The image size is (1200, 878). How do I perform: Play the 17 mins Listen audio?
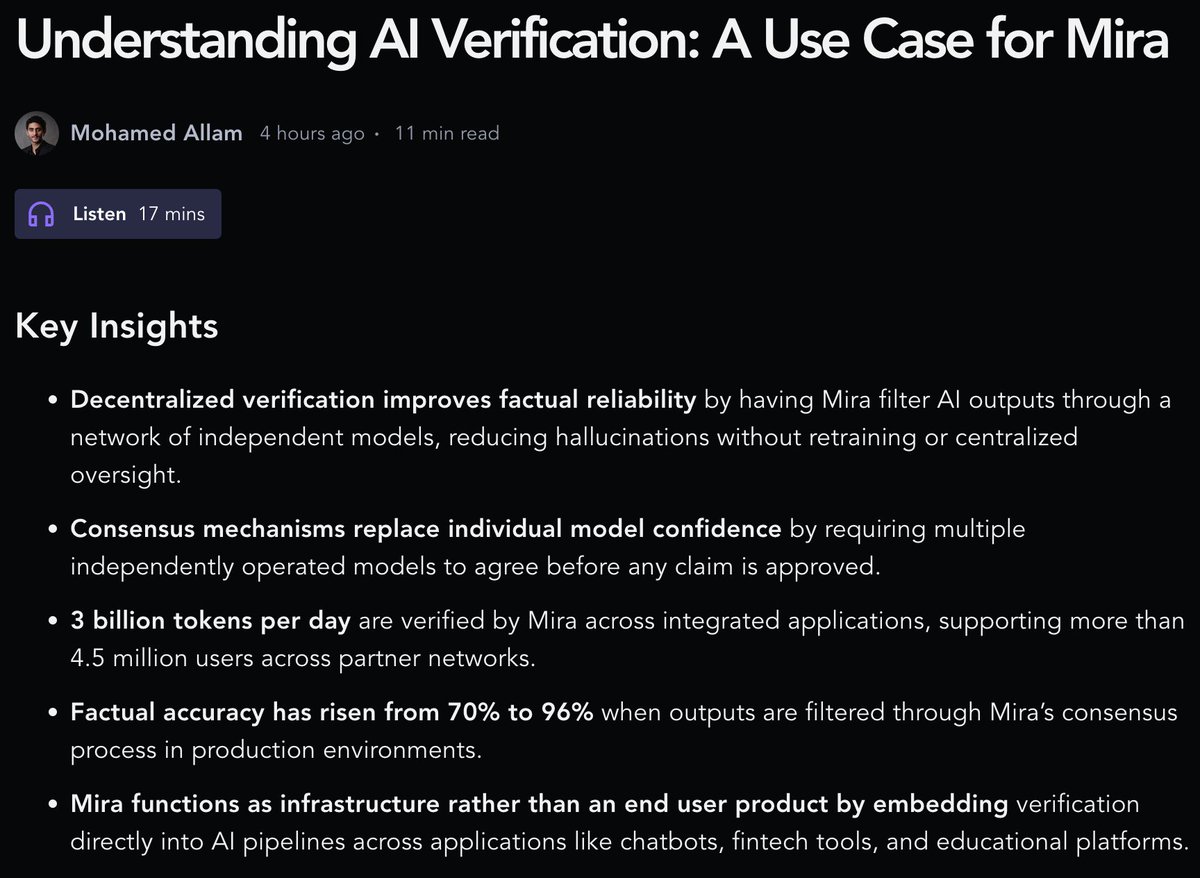click(118, 214)
